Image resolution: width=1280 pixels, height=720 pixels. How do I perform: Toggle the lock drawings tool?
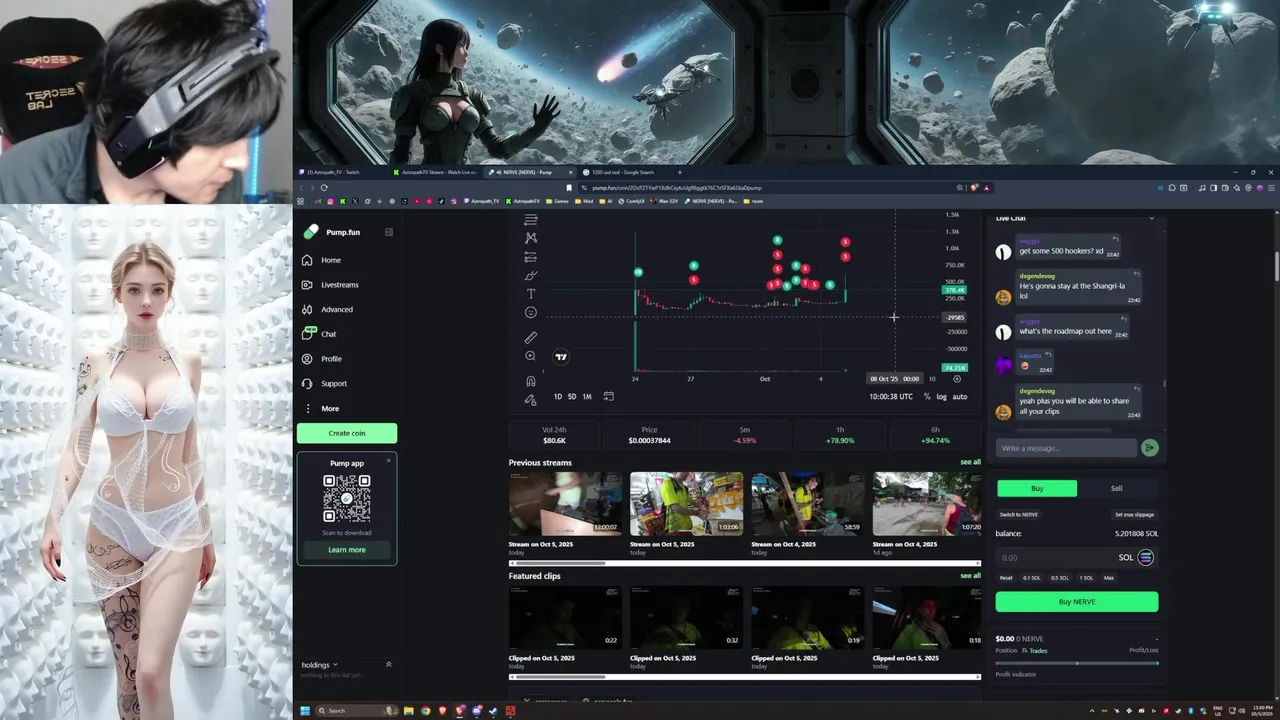[531, 400]
